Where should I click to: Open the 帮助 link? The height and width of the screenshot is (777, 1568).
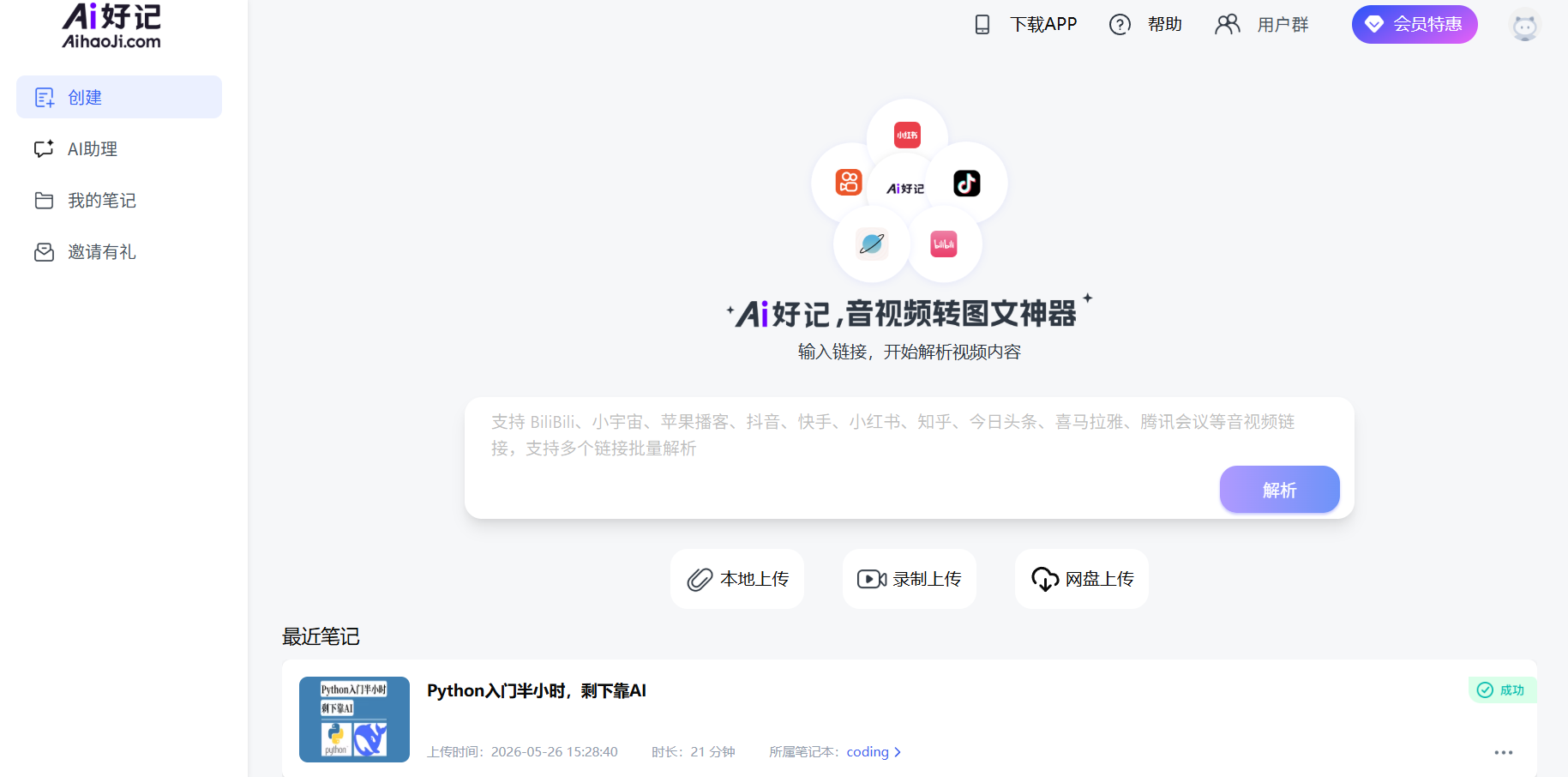1165,24
